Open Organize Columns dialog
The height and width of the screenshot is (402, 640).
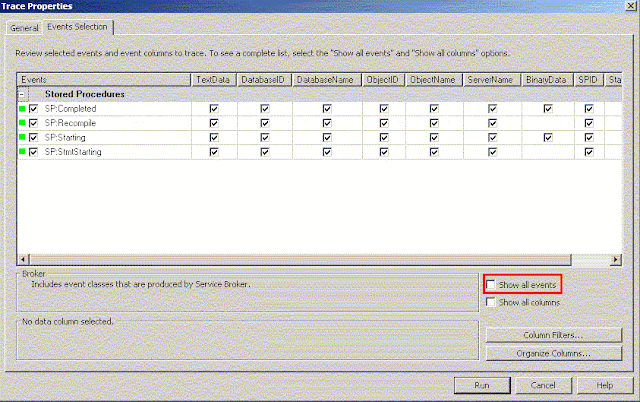(x=553, y=353)
